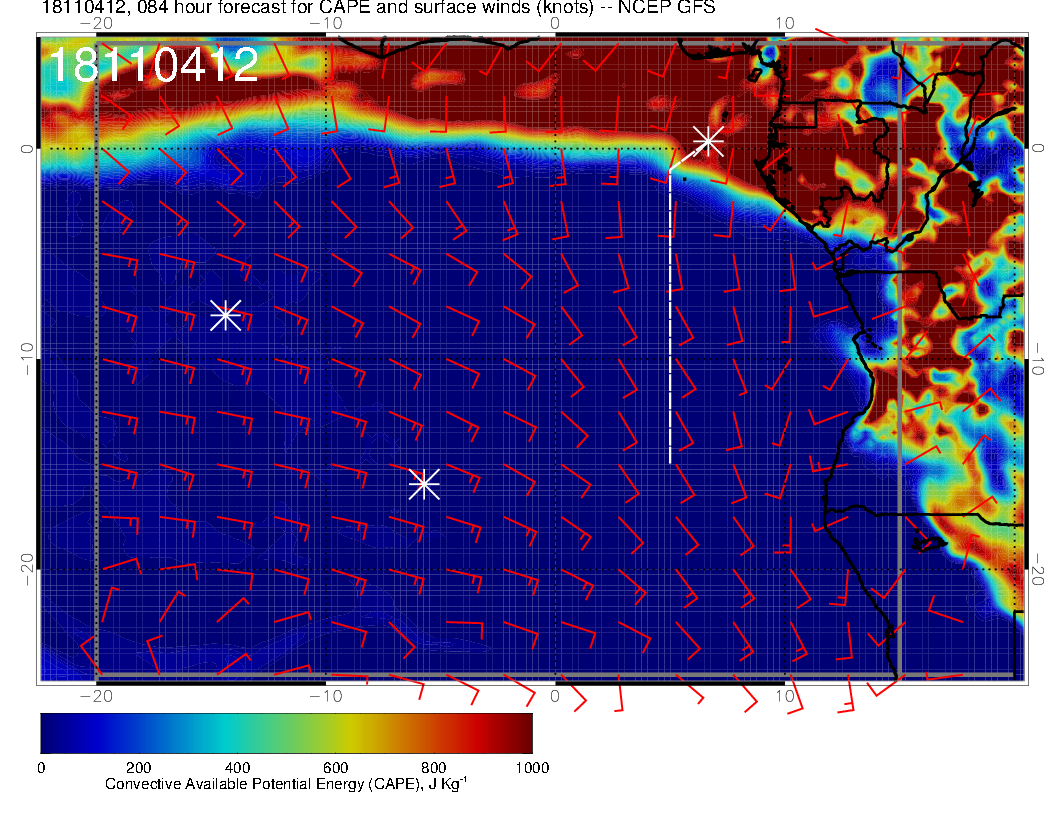The image size is (1056, 816).
Task: Click the colorbar tick label 600
Action: 335,768
